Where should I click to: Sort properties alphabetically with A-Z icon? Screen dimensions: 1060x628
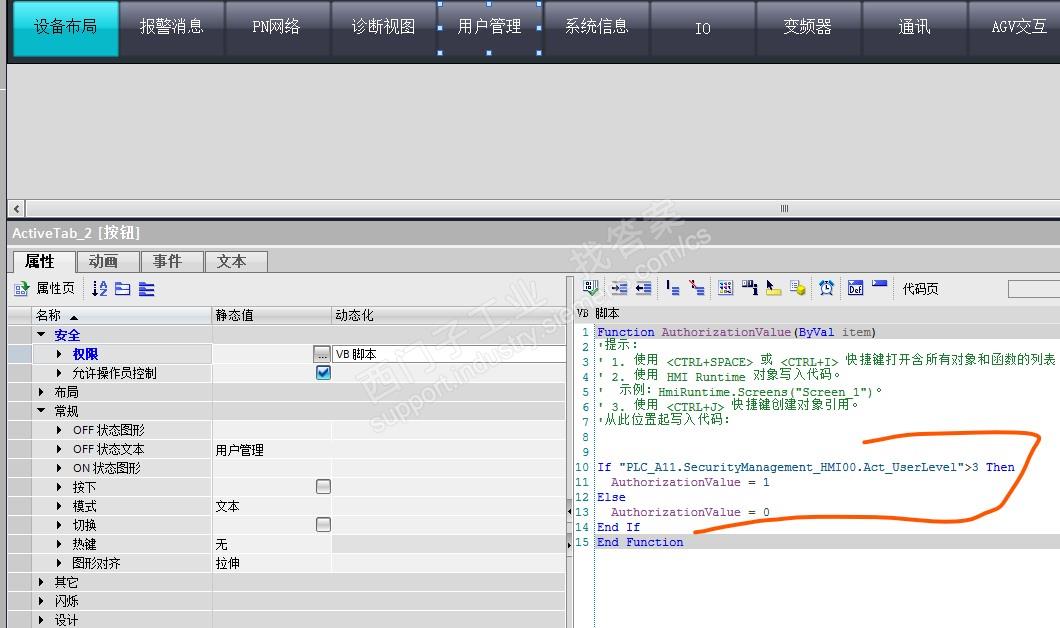coord(99,289)
